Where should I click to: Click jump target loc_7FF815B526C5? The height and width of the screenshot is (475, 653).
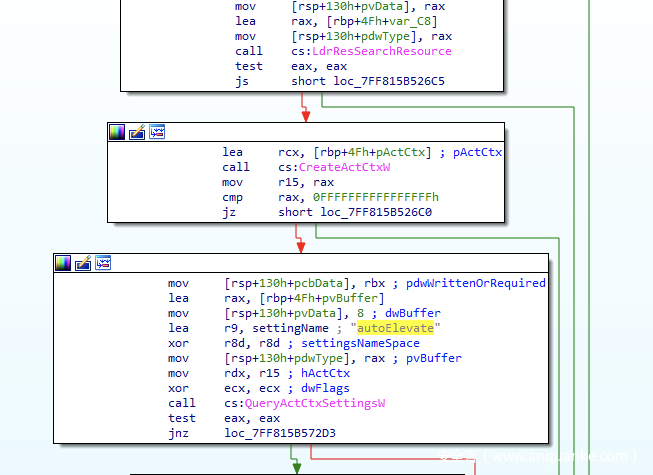click(x=389, y=81)
